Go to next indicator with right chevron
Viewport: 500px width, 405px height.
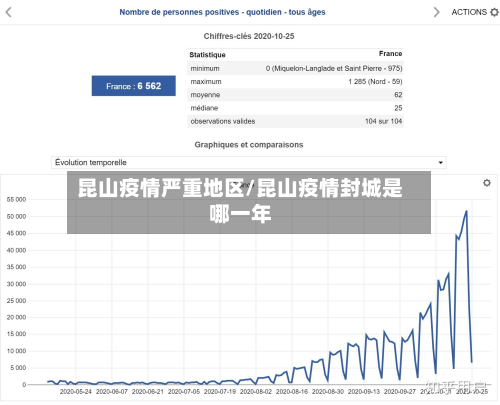click(436, 12)
